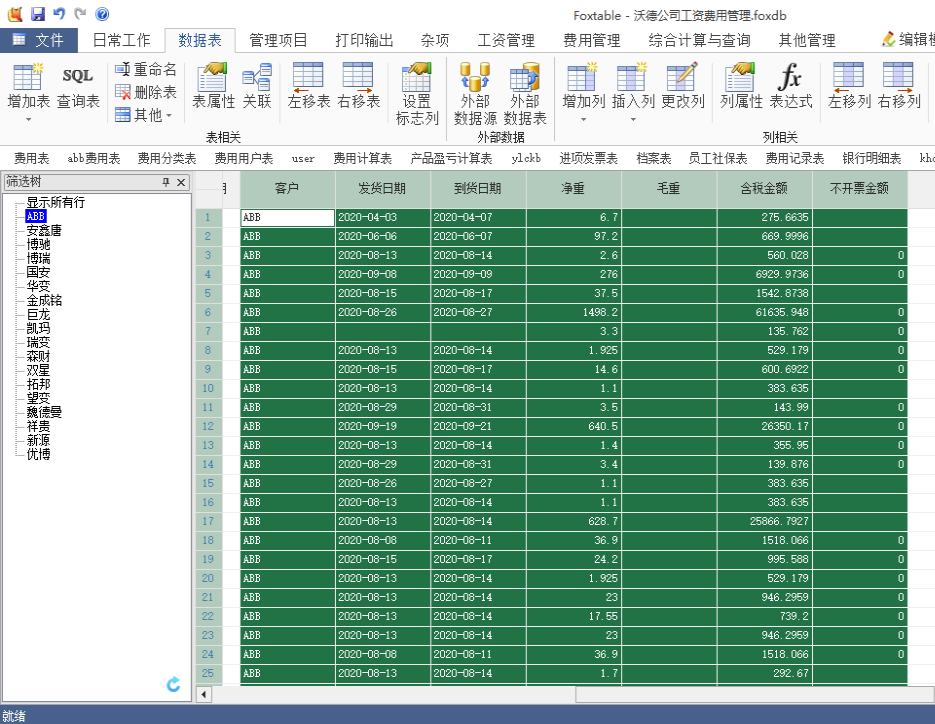Click the save icon in title bar
935x724 pixels.
point(38,14)
